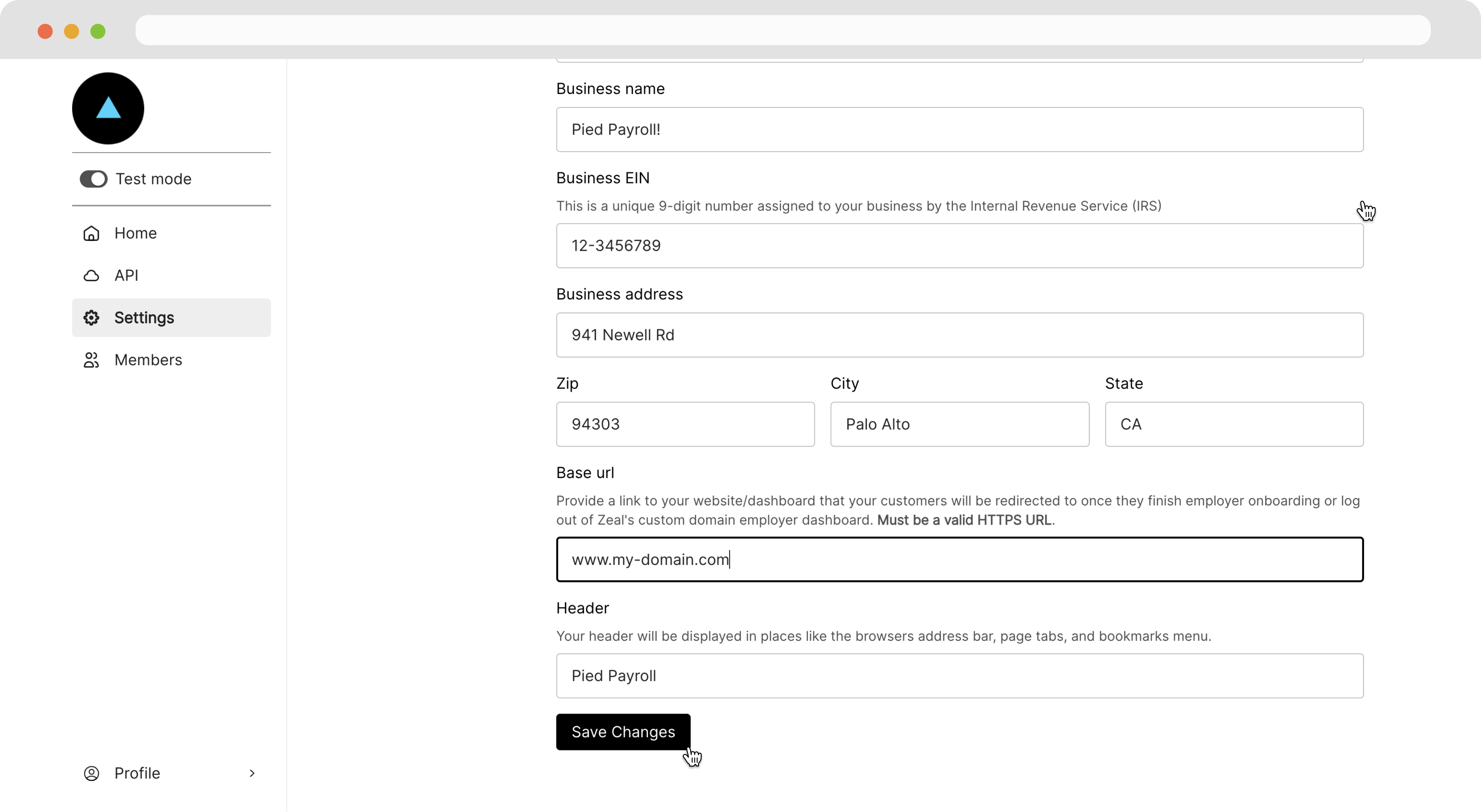Open the Home page in the sidebar
The height and width of the screenshot is (812, 1481).
[136, 233]
